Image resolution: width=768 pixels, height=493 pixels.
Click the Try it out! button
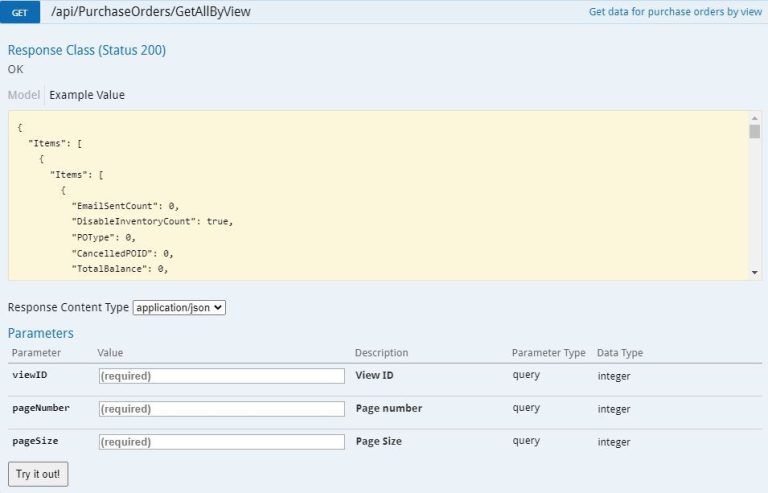click(x=38, y=474)
